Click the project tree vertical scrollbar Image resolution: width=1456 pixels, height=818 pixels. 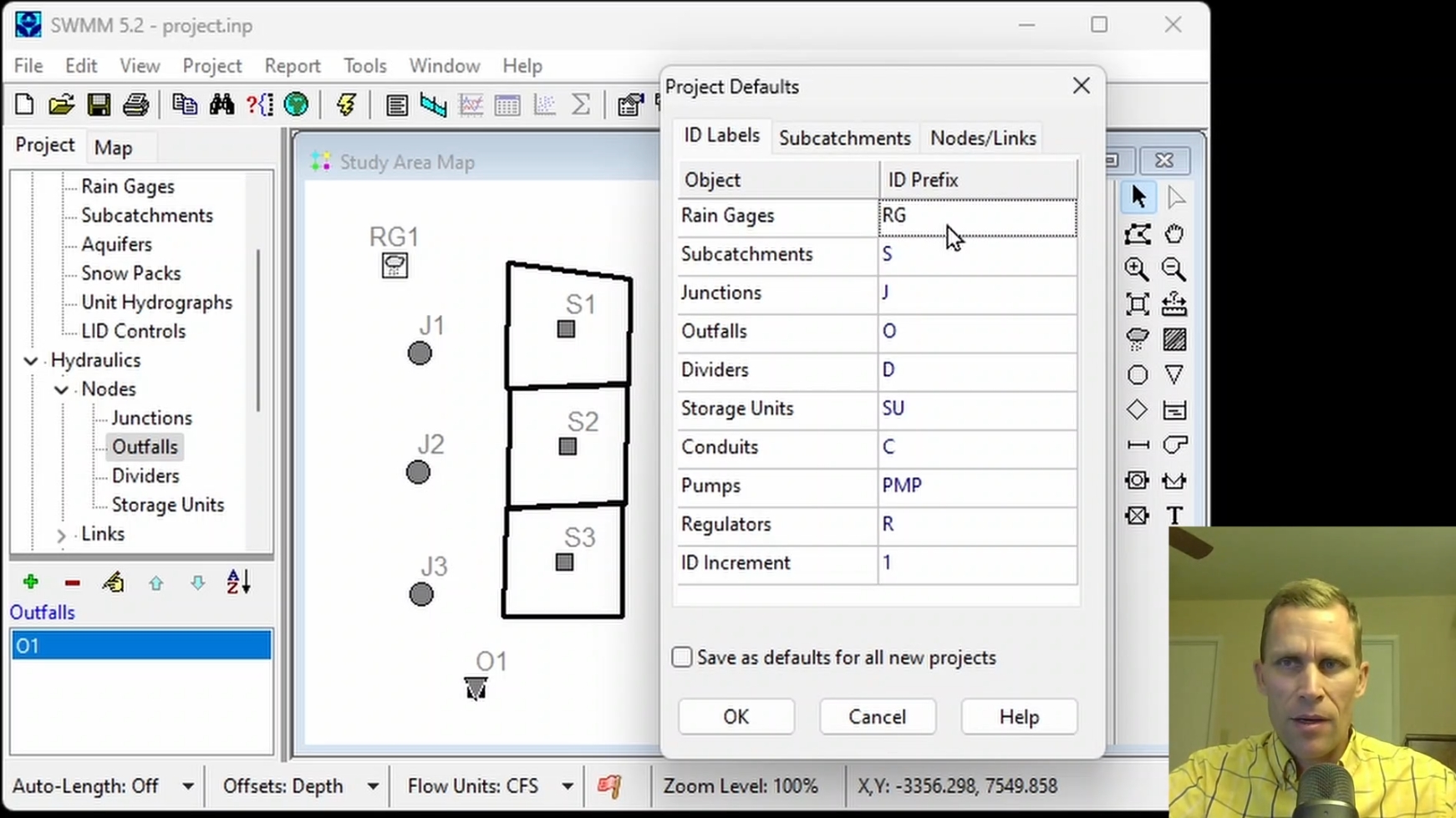click(x=258, y=330)
